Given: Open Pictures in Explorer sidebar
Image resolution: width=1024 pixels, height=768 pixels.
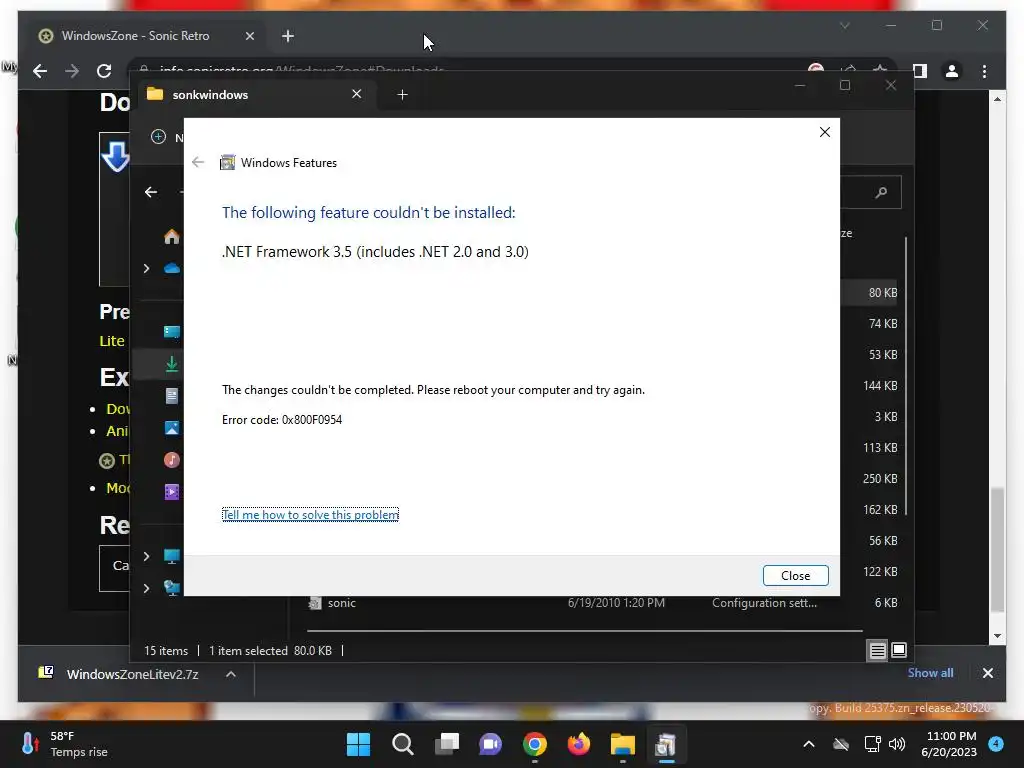Looking at the screenshot, I should (172, 428).
